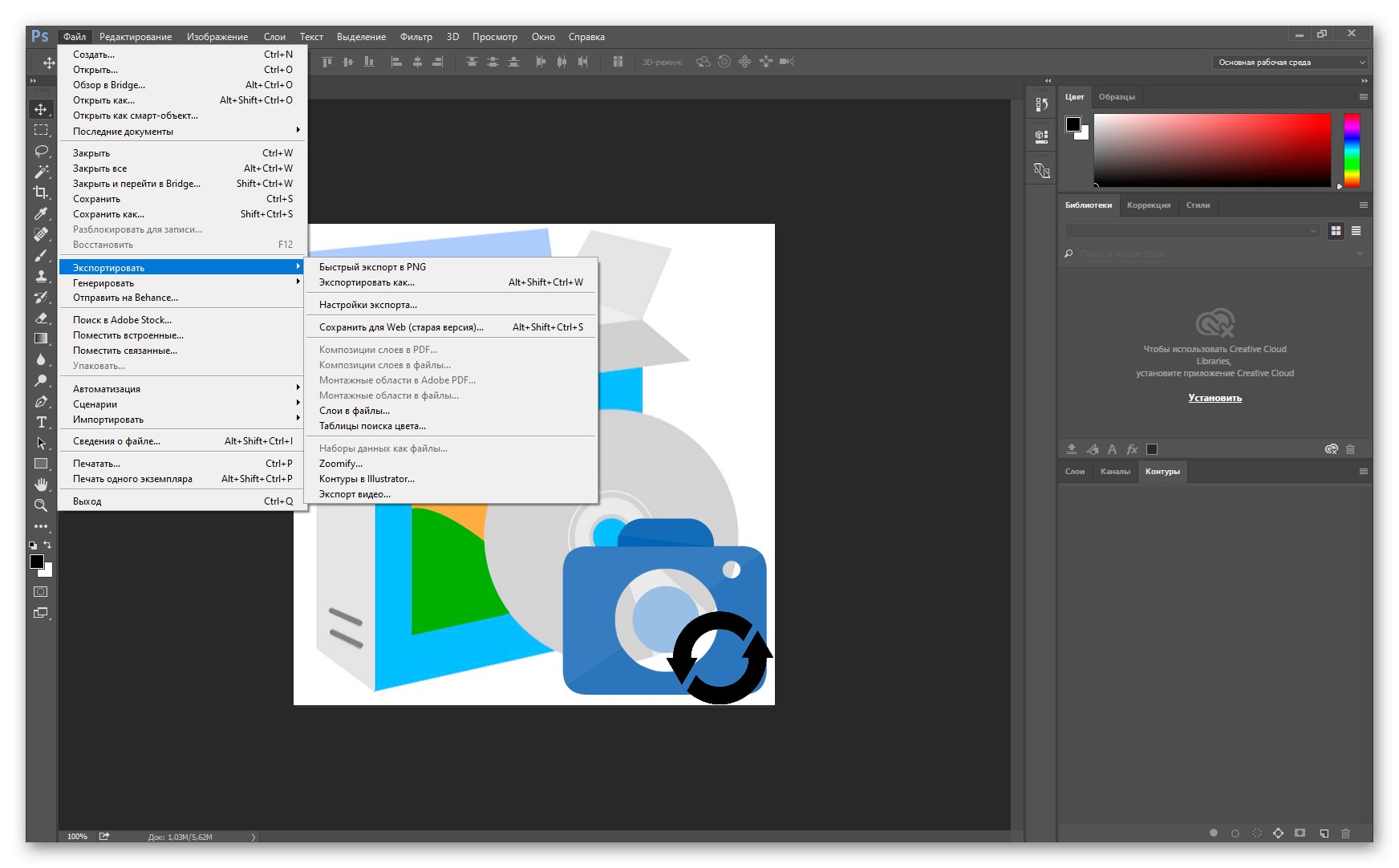Click the 'Установить' link
The image size is (1399, 868).
coord(1214,398)
